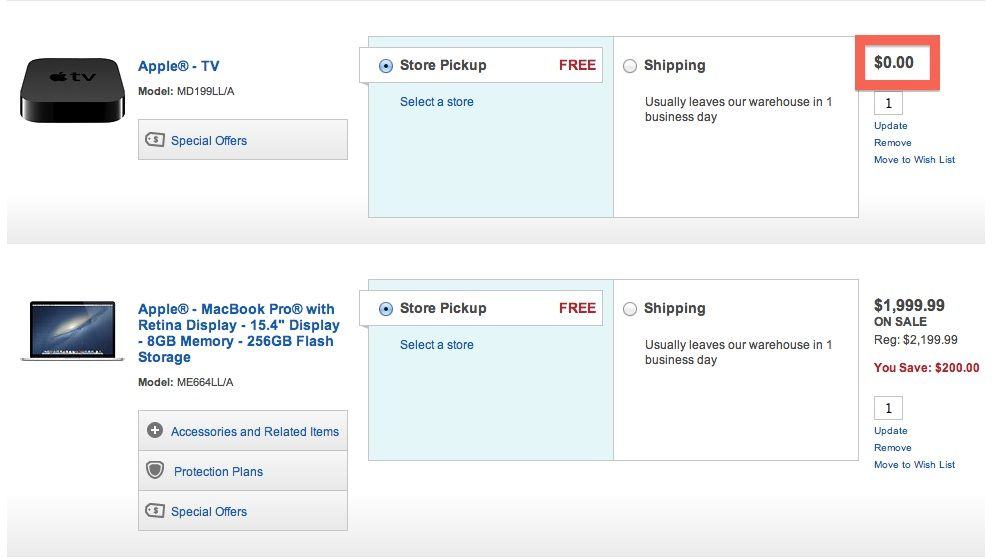Viewport: 994px width, 559px height.
Task: Select Store Pickup for Apple TV
Action: click(x=386, y=66)
